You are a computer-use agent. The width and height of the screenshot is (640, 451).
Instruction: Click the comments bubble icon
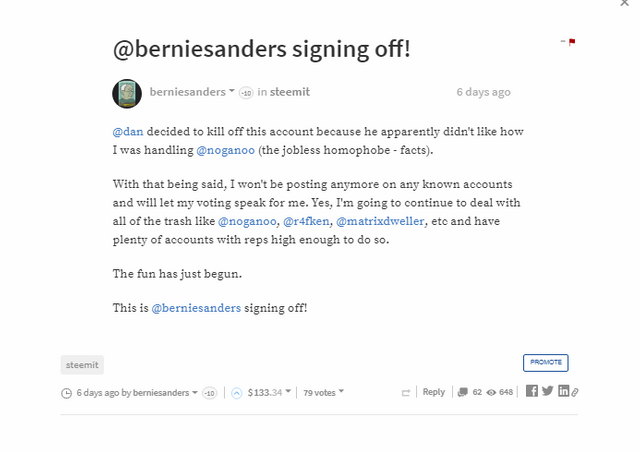462,392
